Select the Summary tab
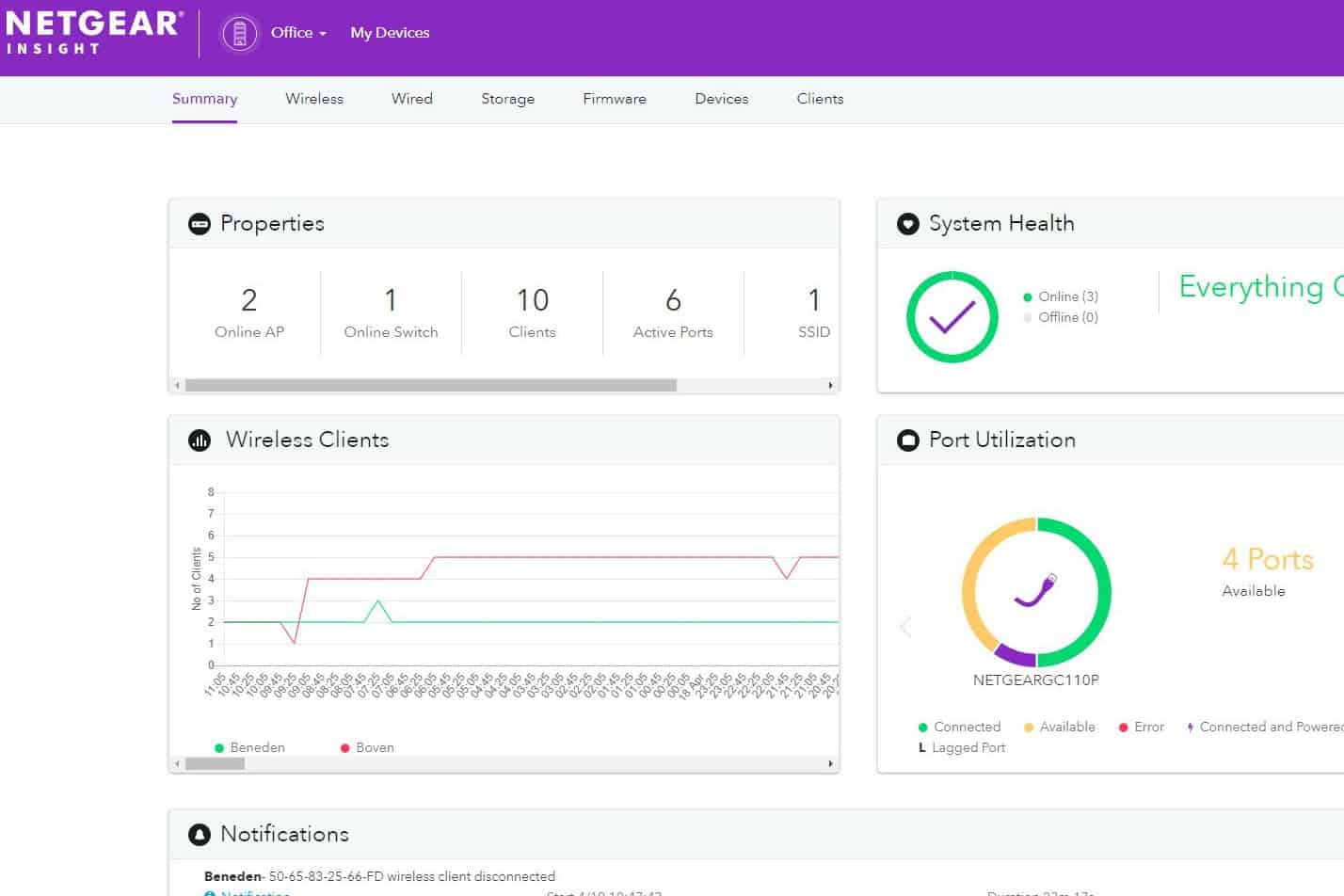This screenshot has width=1344, height=896. pyautogui.click(x=204, y=99)
